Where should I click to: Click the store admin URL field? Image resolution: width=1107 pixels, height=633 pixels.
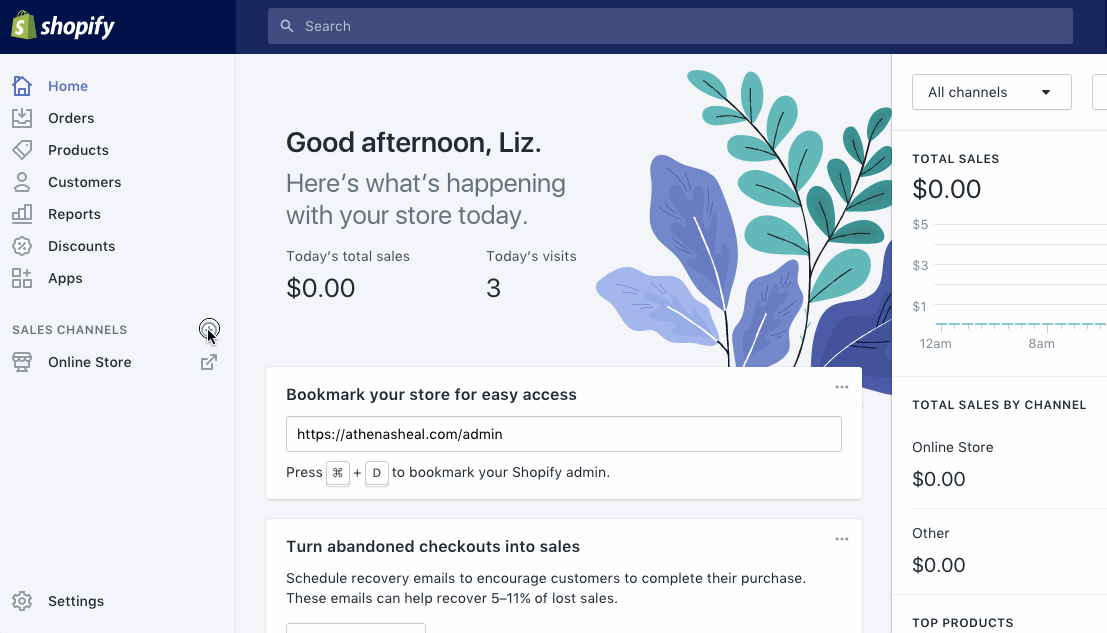563,434
